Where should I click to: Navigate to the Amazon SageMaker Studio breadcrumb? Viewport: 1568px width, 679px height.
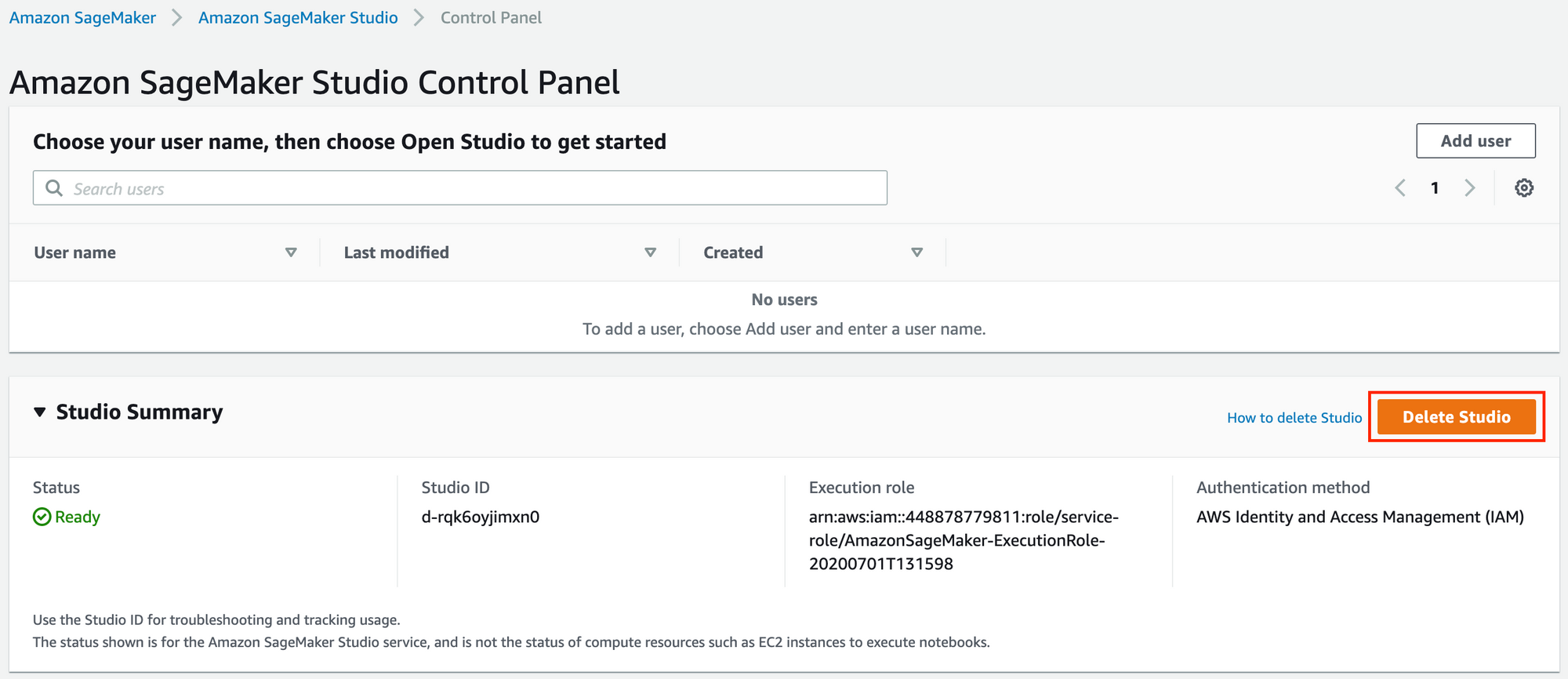(298, 17)
